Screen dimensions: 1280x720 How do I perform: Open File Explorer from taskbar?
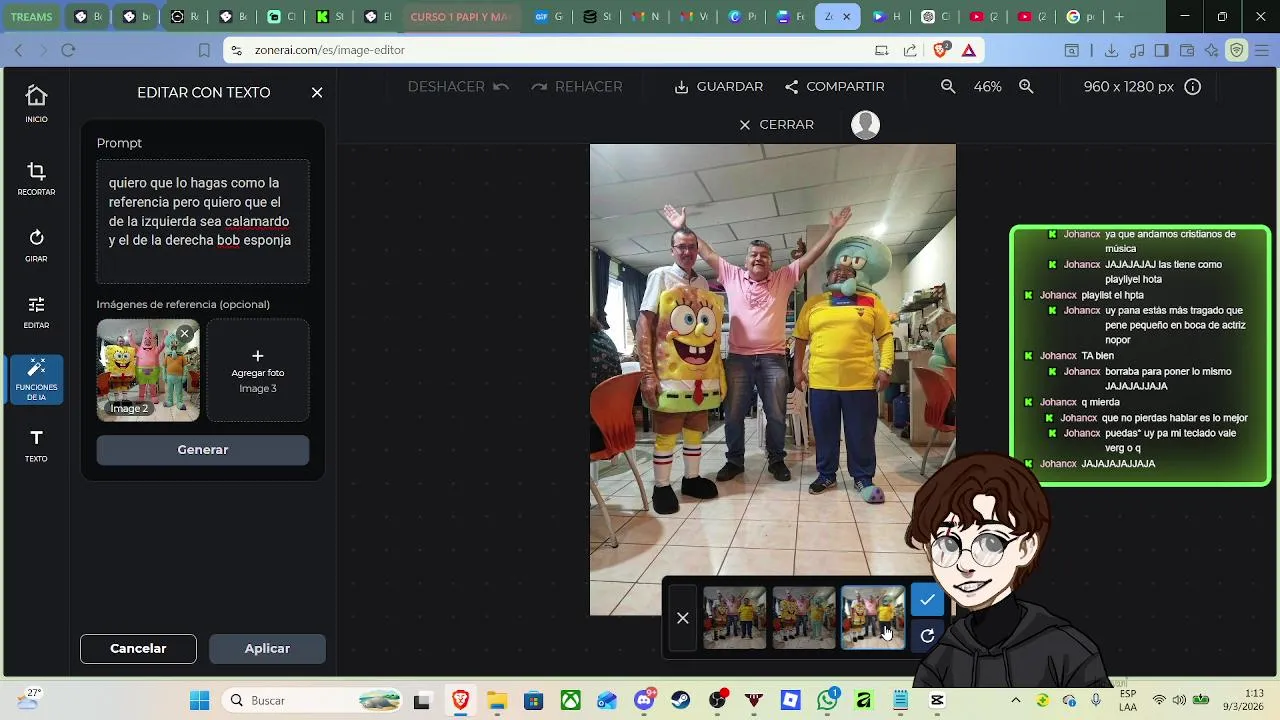[x=497, y=700]
